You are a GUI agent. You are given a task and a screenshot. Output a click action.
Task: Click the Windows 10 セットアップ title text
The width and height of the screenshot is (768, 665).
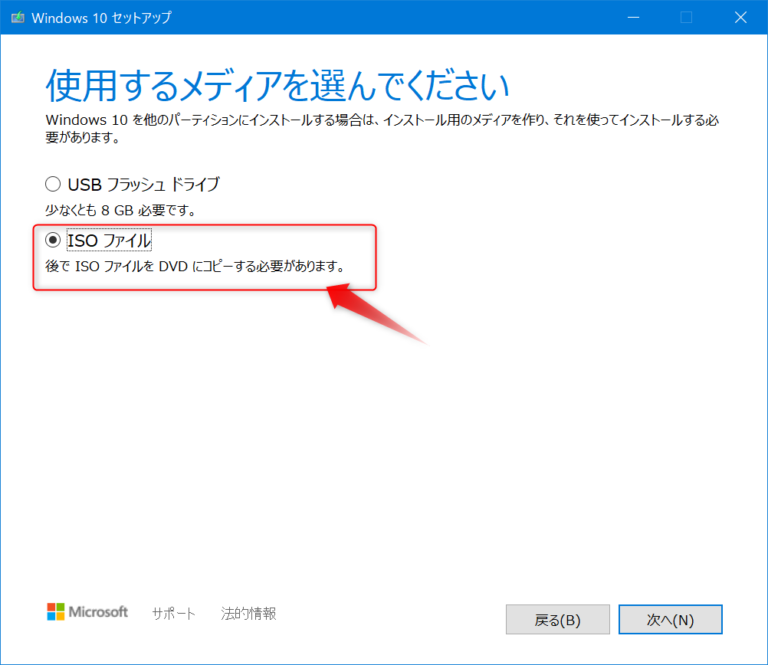point(101,18)
